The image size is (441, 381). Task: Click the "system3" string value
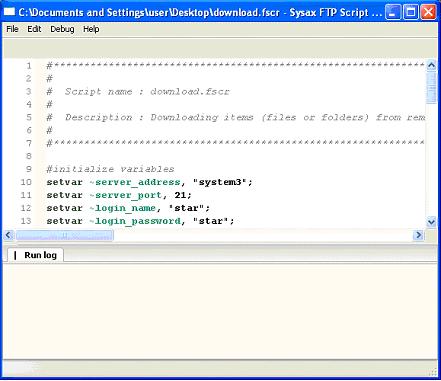[220, 182]
